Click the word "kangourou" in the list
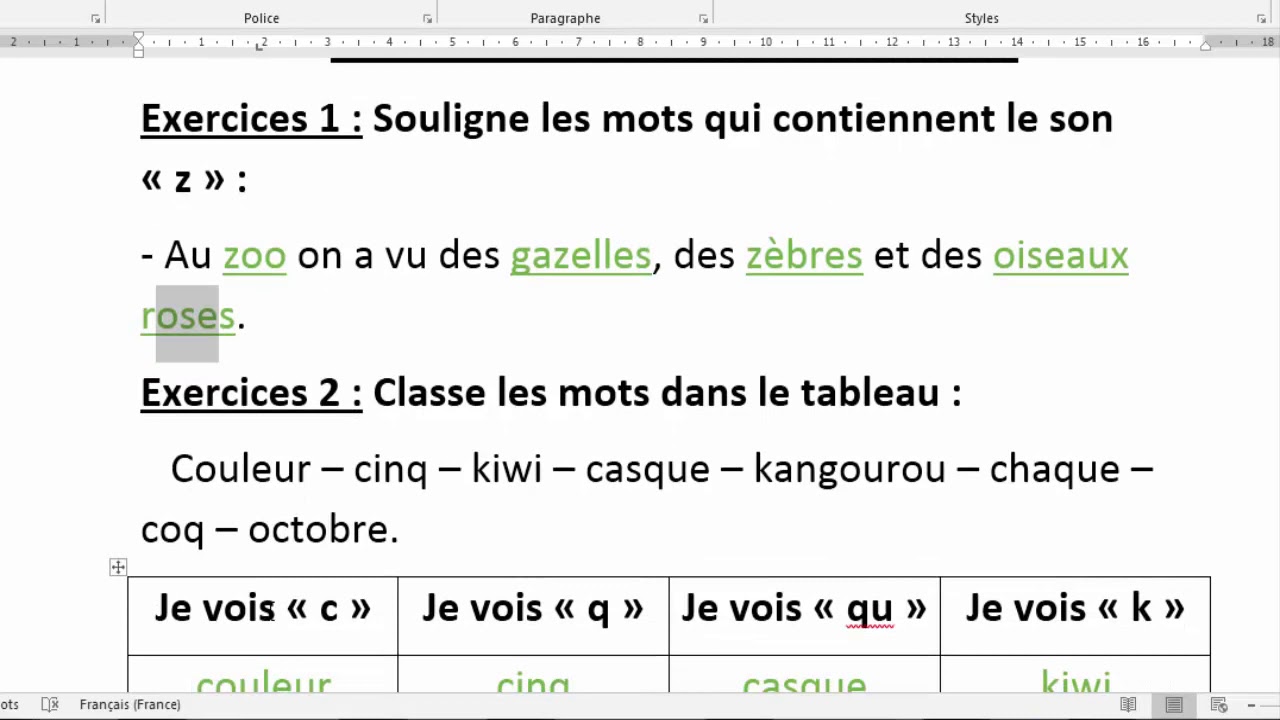This screenshot has width=1280, height=720. (x=849, y=468)
